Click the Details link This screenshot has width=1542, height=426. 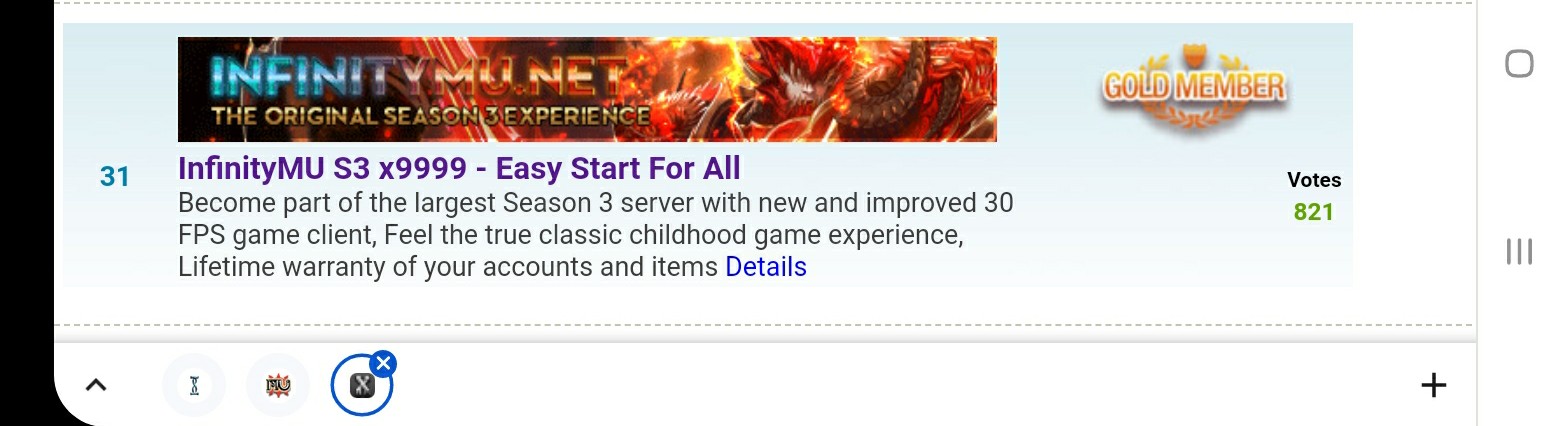[x=766, y=267]
